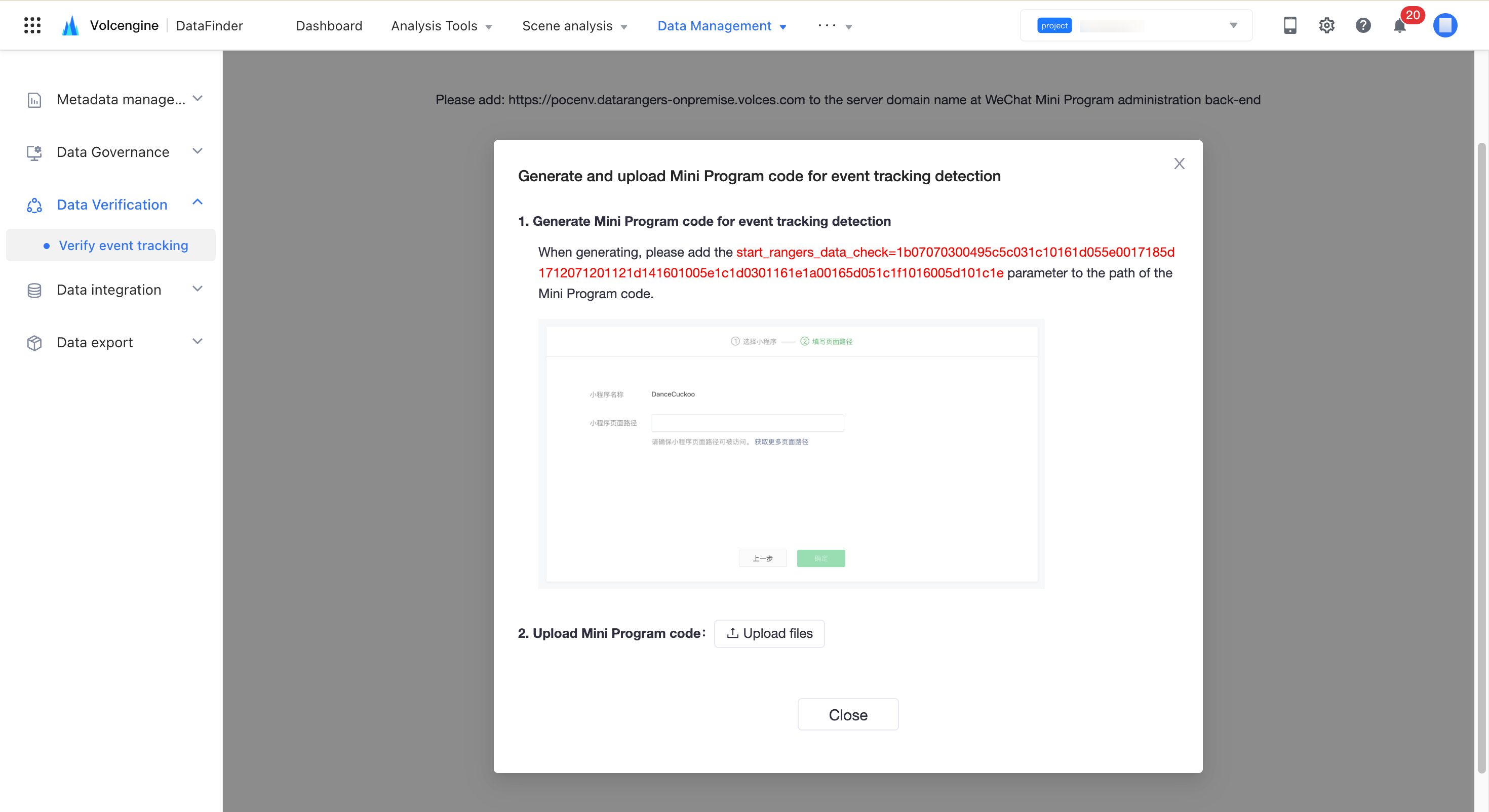Open the user avatar menu
This screenshot has width=1489, height=812.
[1445, 25]
